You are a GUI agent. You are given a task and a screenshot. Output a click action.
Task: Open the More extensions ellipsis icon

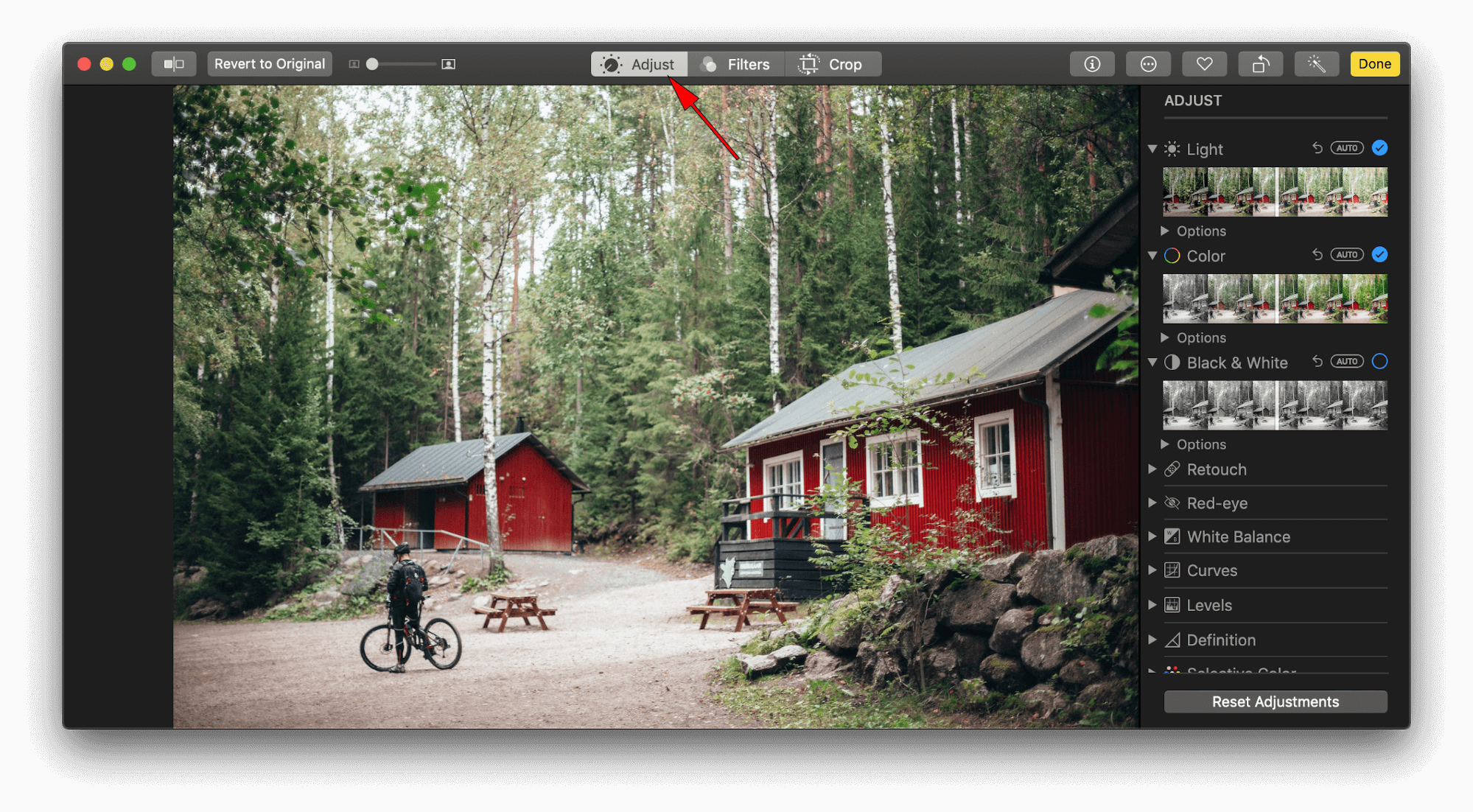point(1148,64)
